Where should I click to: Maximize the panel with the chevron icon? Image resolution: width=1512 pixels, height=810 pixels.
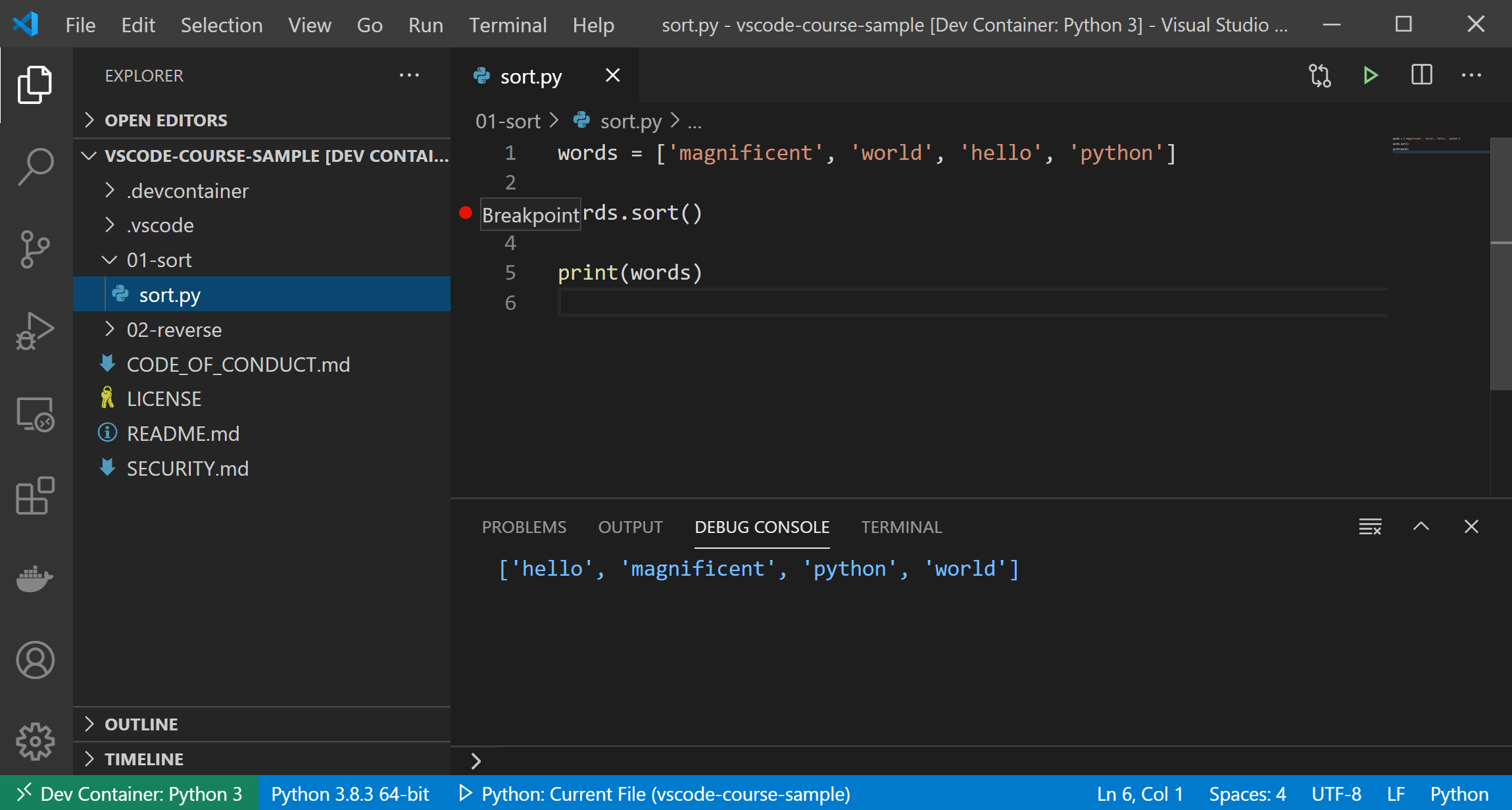(x=1421, y=526)
